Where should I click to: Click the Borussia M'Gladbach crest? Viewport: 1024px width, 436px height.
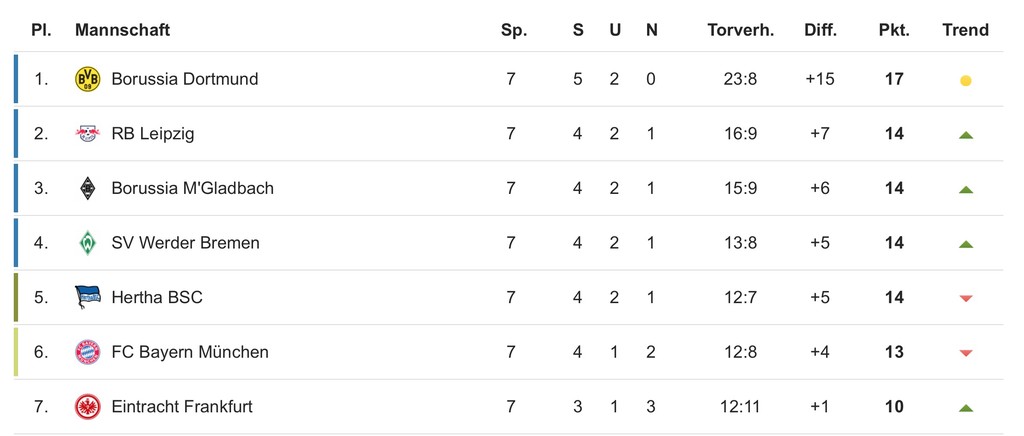point(88,188)
